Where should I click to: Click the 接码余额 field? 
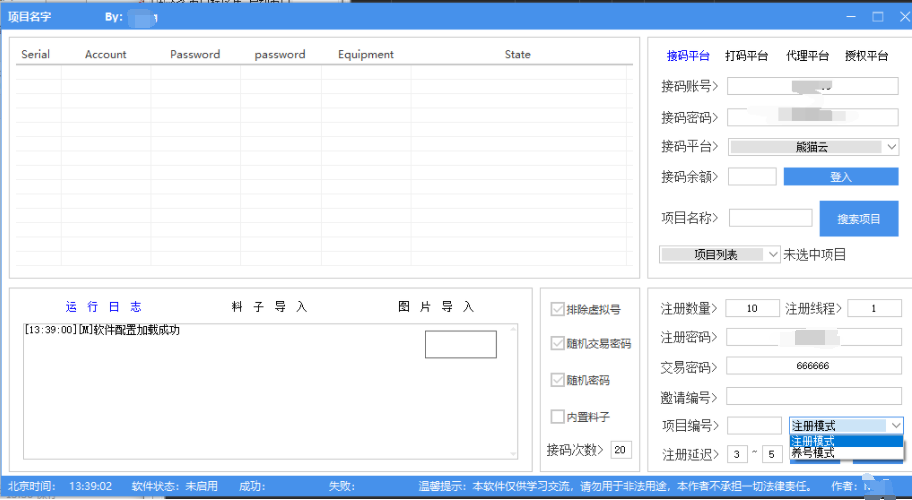pyautogui.click(x=752, y=177)
